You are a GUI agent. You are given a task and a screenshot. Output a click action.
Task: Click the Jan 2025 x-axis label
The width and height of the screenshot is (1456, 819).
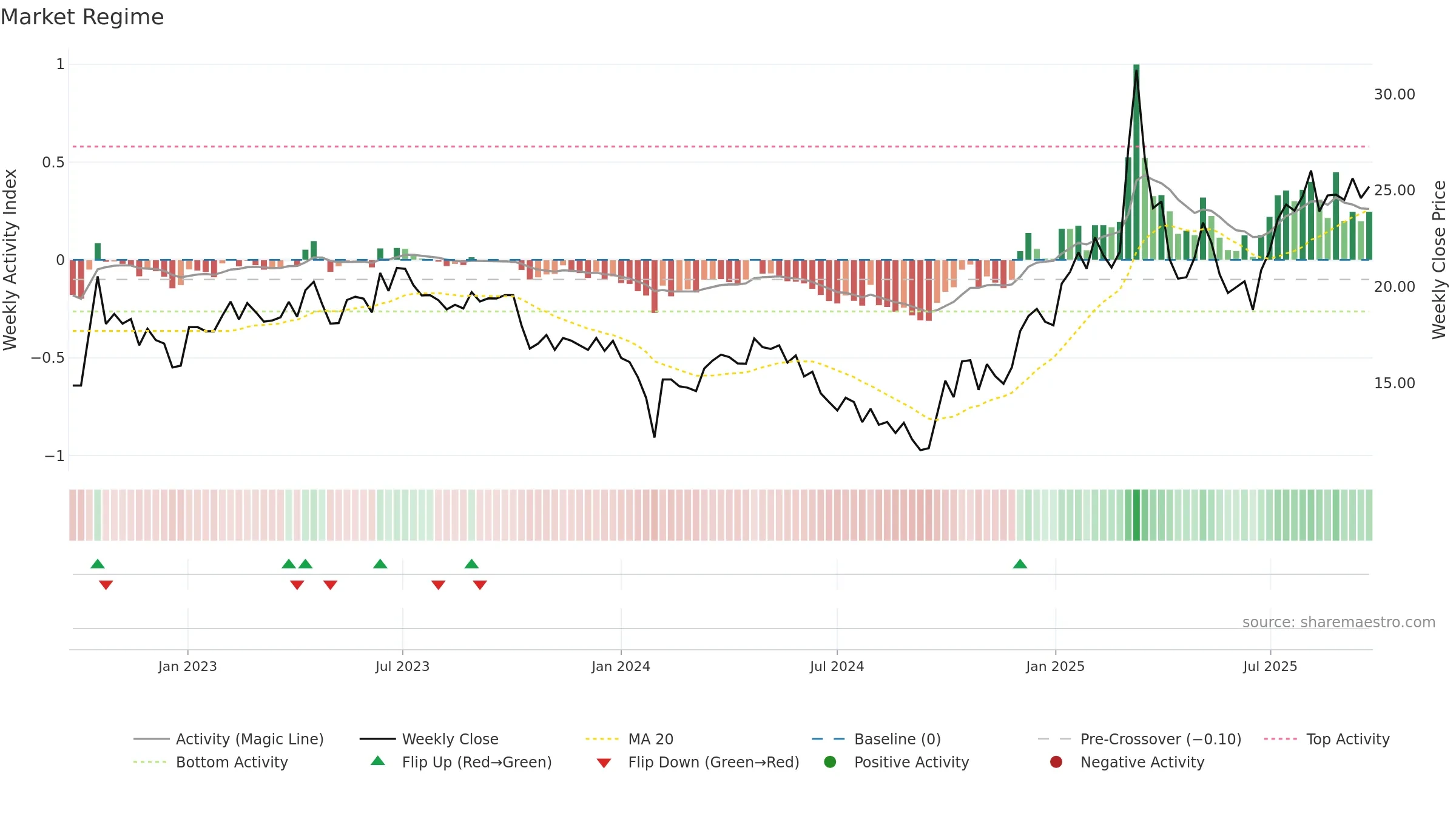pos(1055,666)
